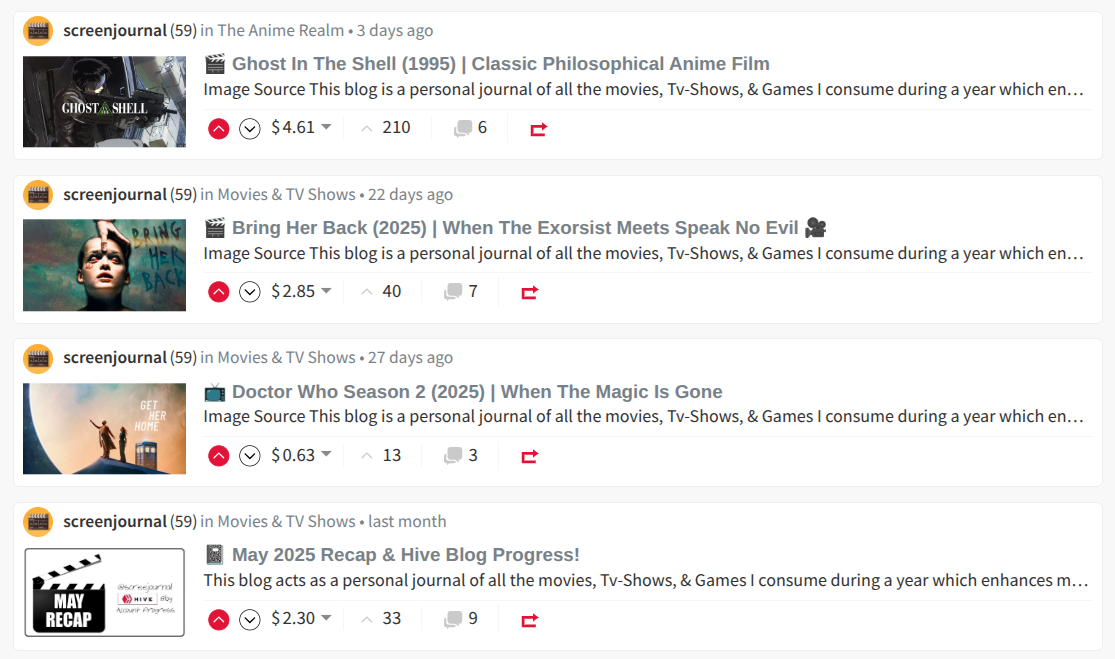Image resolution: width=1115 pixels, height=659 pixels.
Task: Expand the $4.61 payout details
Action: click(x=301, y=127)
